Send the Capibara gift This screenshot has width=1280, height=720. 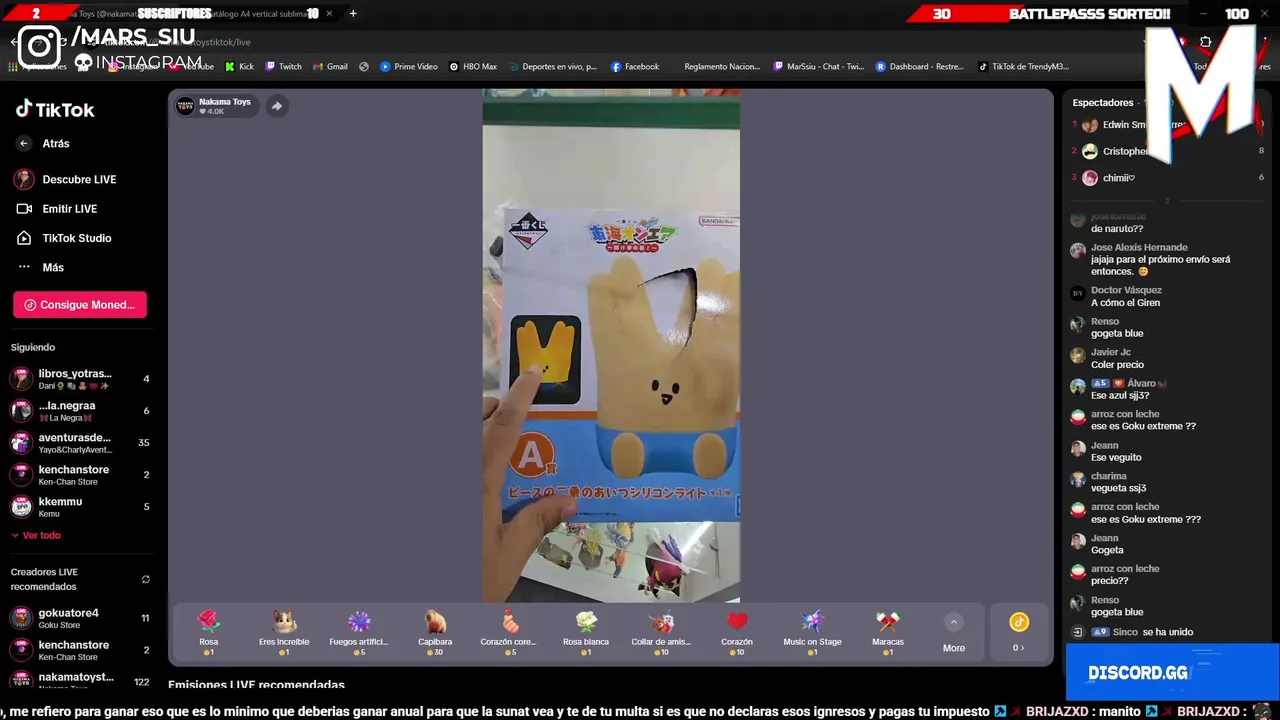point(435,633)
